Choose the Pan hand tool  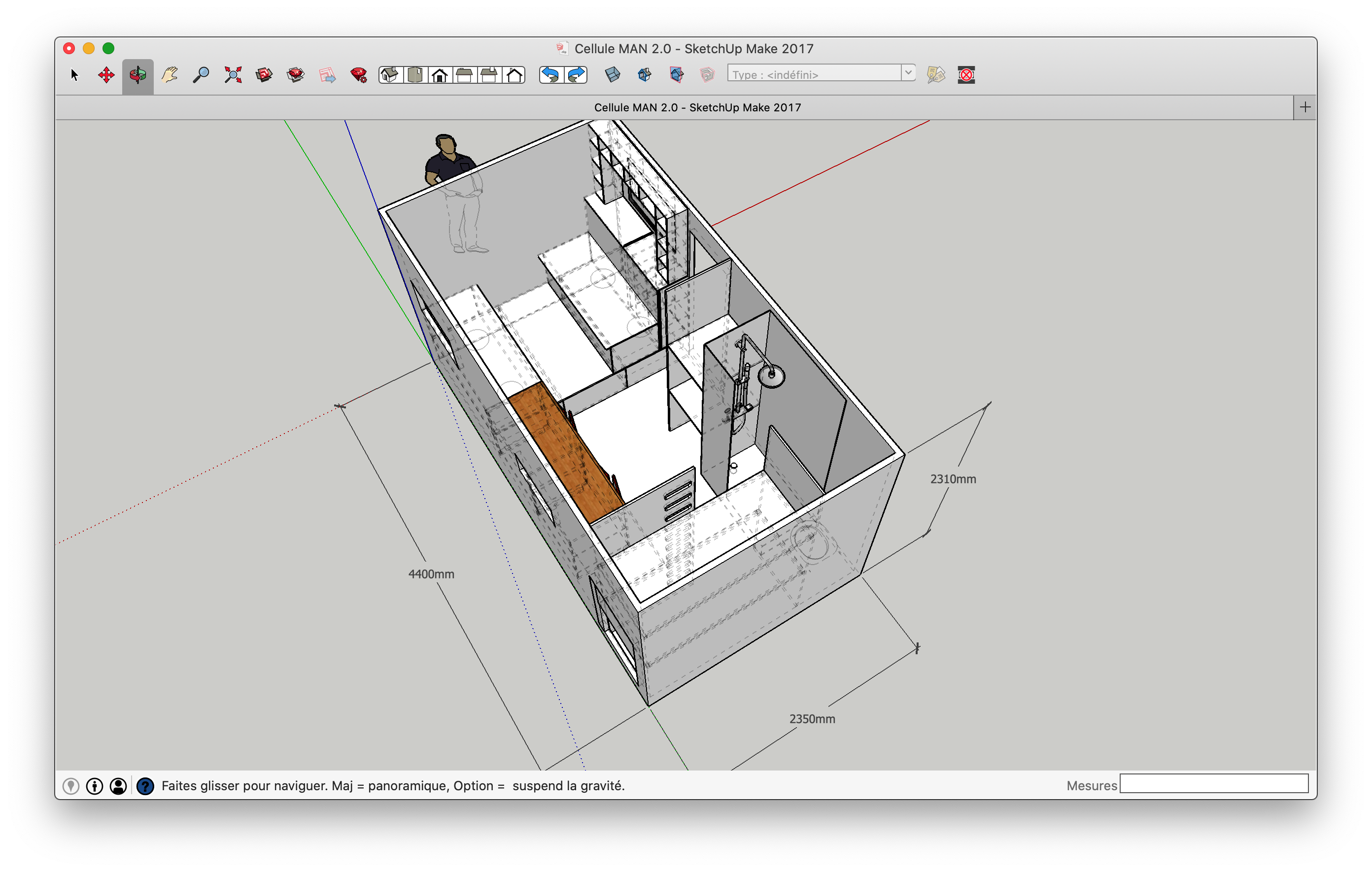169,74
